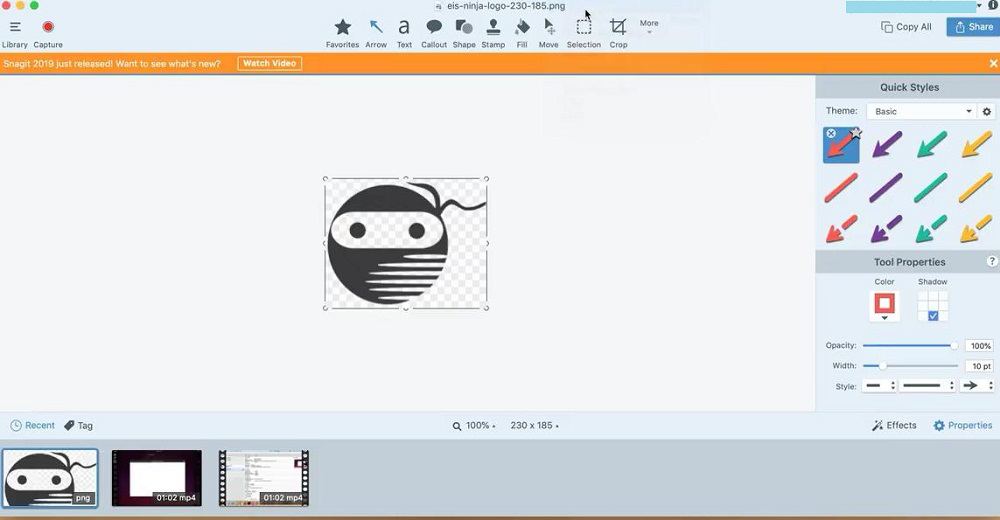This screenshot has height=520, width=1000.
Task: Start a new Capture
Action: (48, 34)
